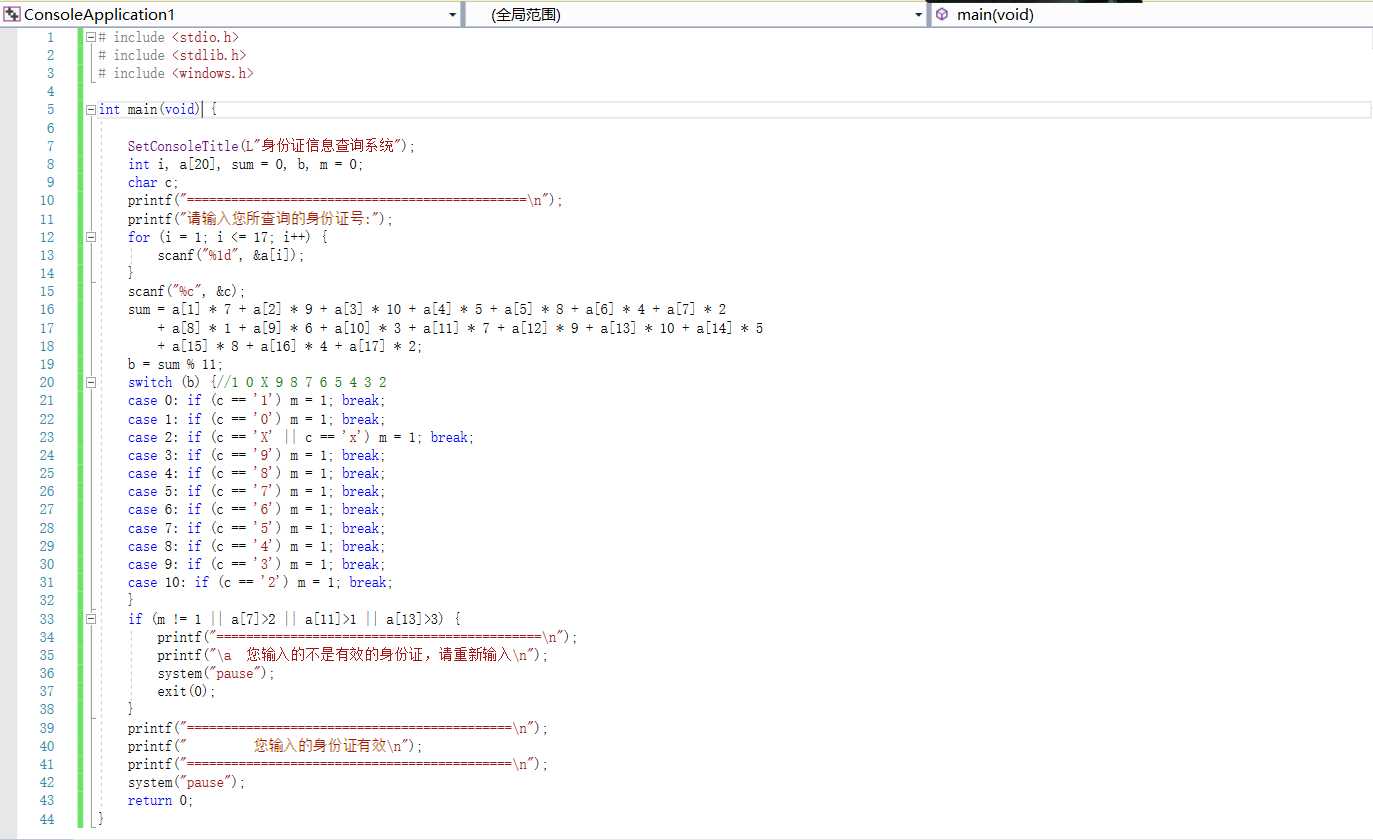Click the scanf("%1d", &a[i]) statement
Image resolution: width=1373 pixels, height=840 pixels.
[231, 255]
